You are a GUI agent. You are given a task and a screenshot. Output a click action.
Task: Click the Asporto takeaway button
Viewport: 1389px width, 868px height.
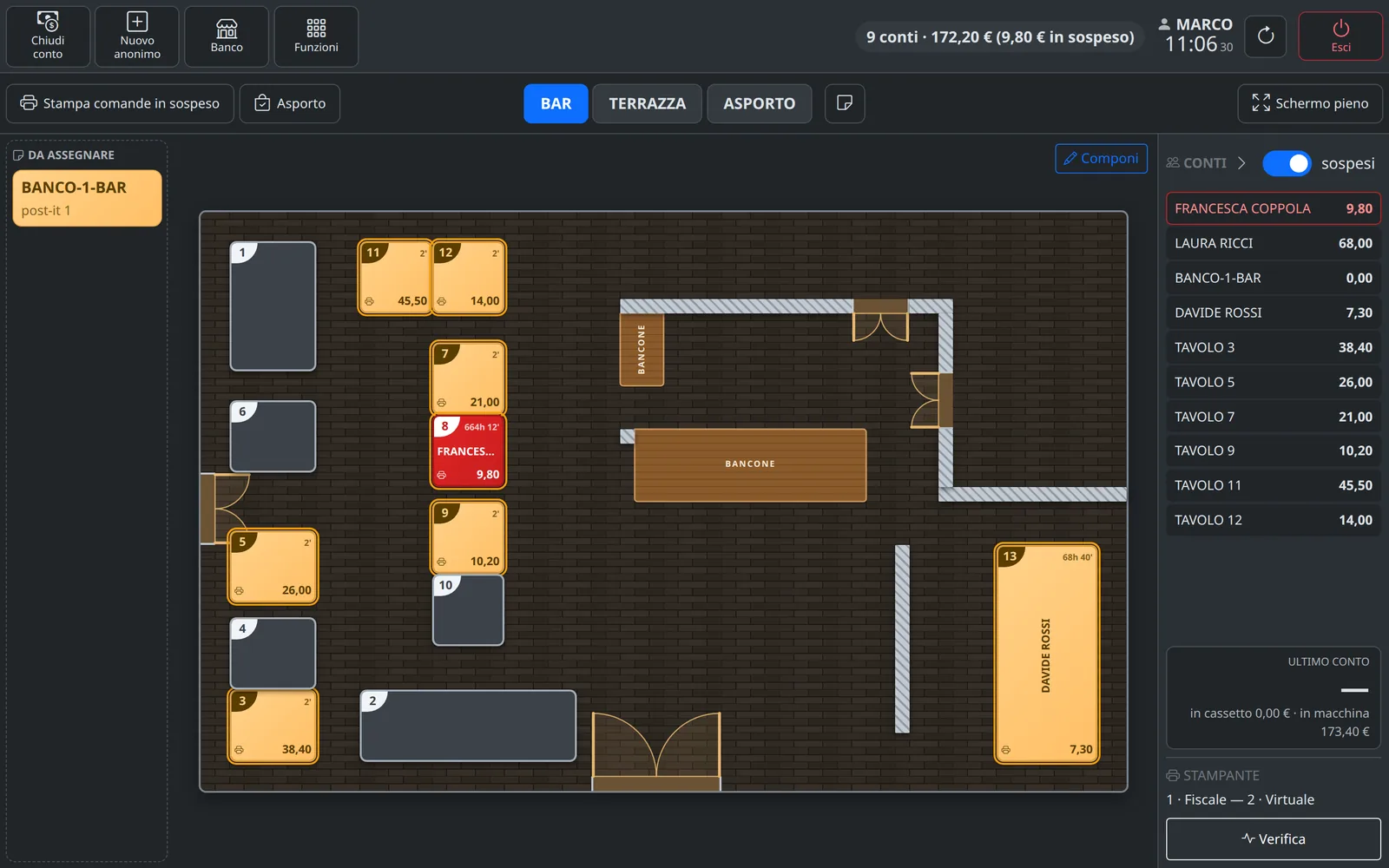pyautogui.click(x=290, y=103)
